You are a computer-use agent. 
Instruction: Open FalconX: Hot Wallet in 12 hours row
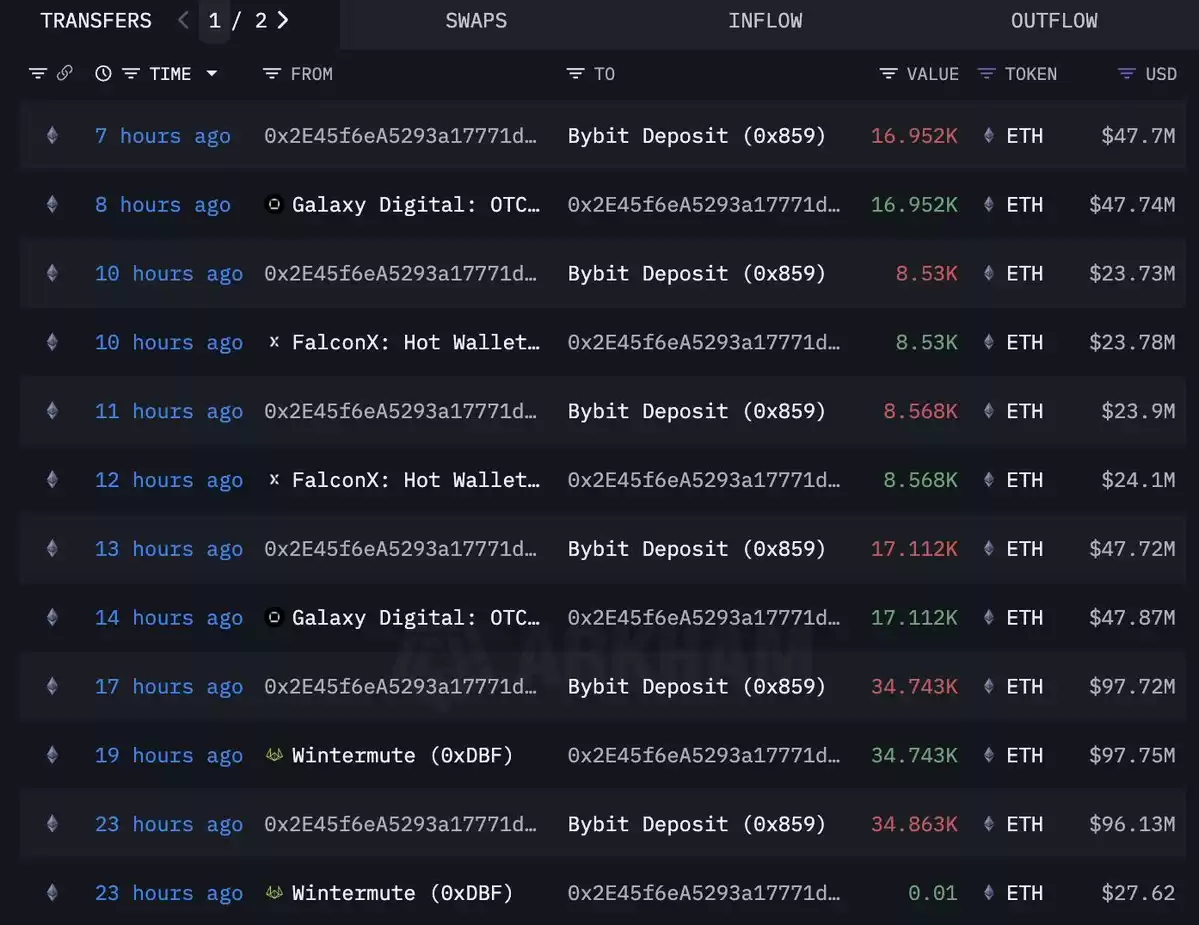(416, 480)
